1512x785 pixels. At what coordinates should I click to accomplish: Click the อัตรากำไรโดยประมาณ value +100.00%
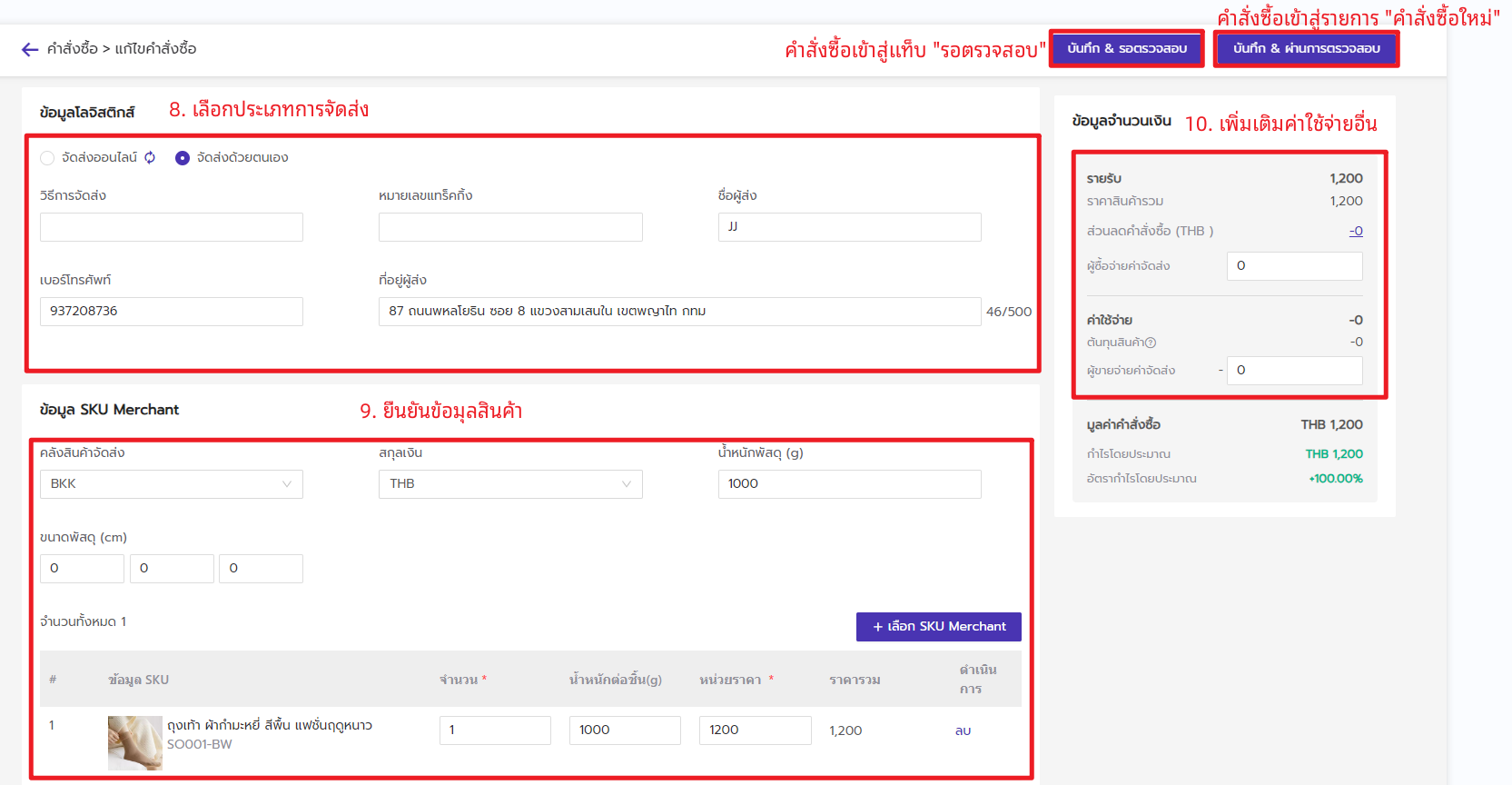pyautogui.click(x=1336, y=479)
